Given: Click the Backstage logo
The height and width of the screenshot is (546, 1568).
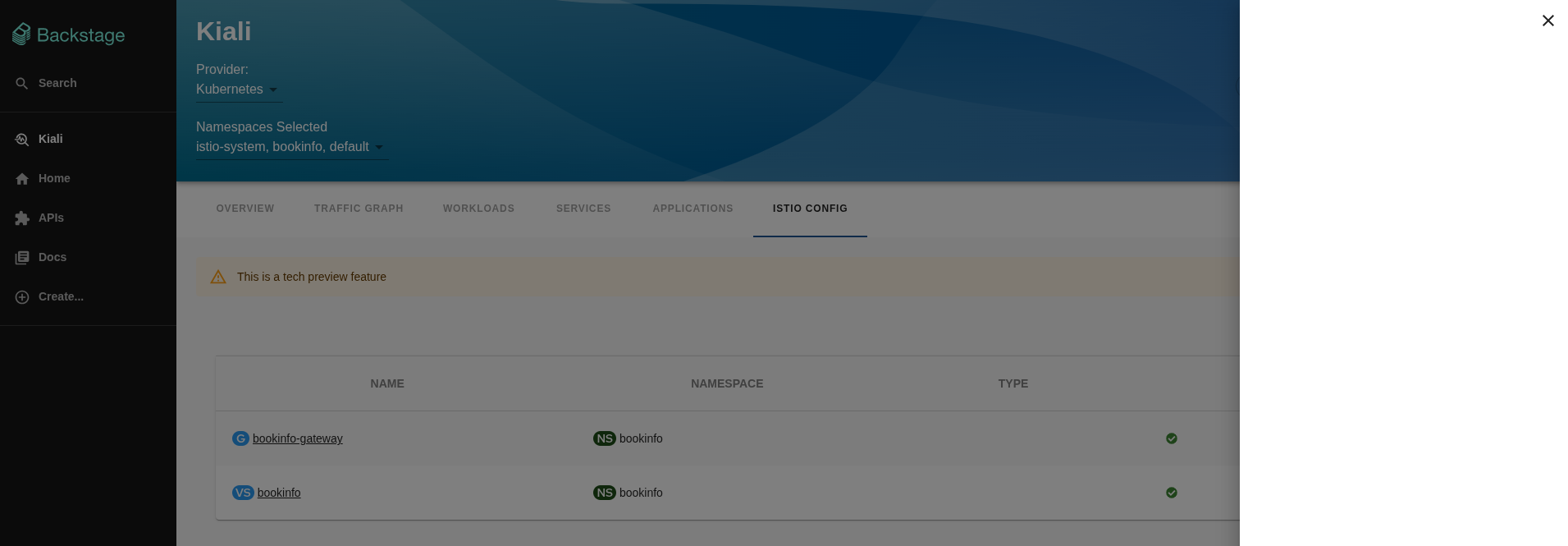Looking at the screenshot, I should click(69, 34).
